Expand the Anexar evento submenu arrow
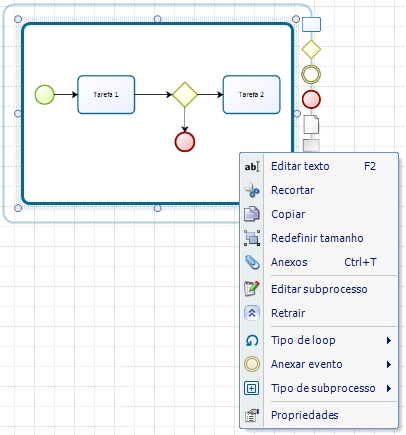406x435 pixels. [x=389, y=364]
